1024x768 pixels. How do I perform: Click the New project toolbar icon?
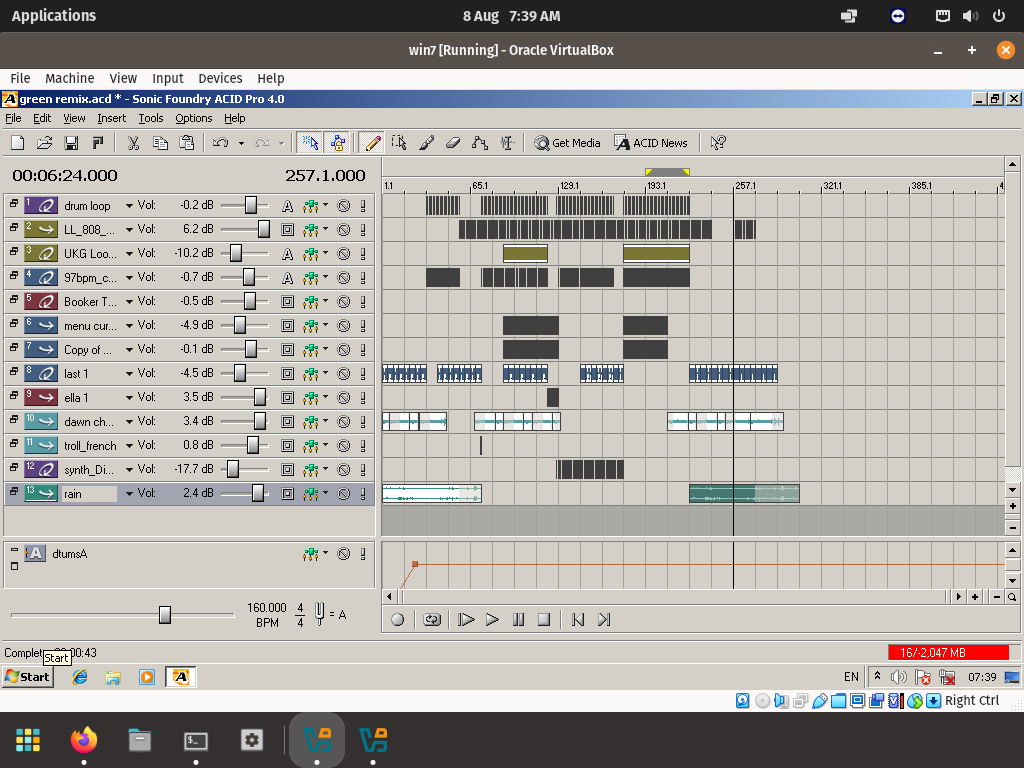tap(18, 142)
